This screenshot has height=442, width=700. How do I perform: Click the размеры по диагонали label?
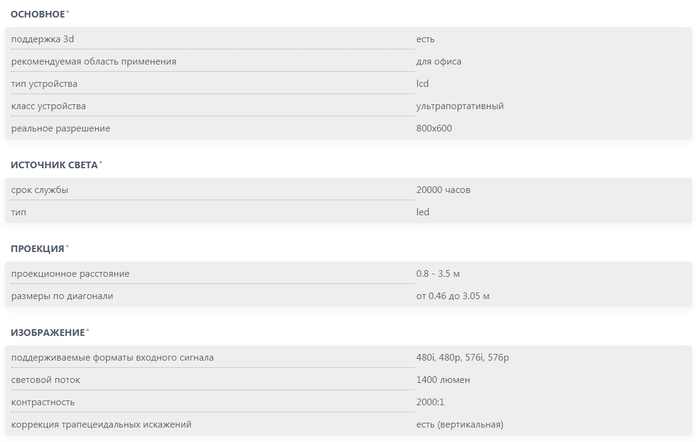tap(62, 296)
